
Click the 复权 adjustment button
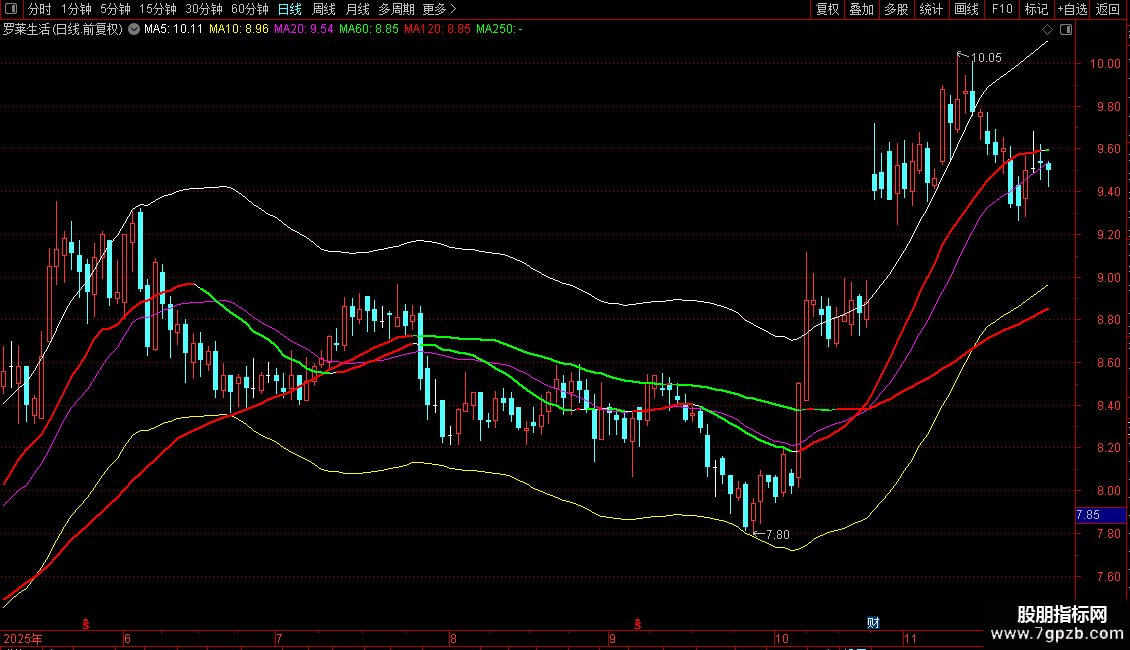[827, 9]
